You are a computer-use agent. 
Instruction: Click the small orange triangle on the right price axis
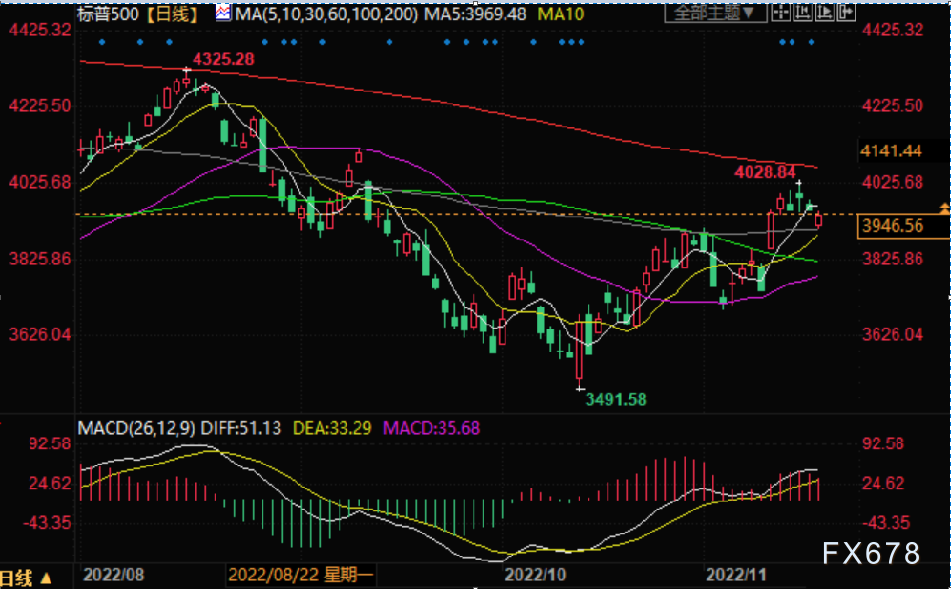(943, 207)
